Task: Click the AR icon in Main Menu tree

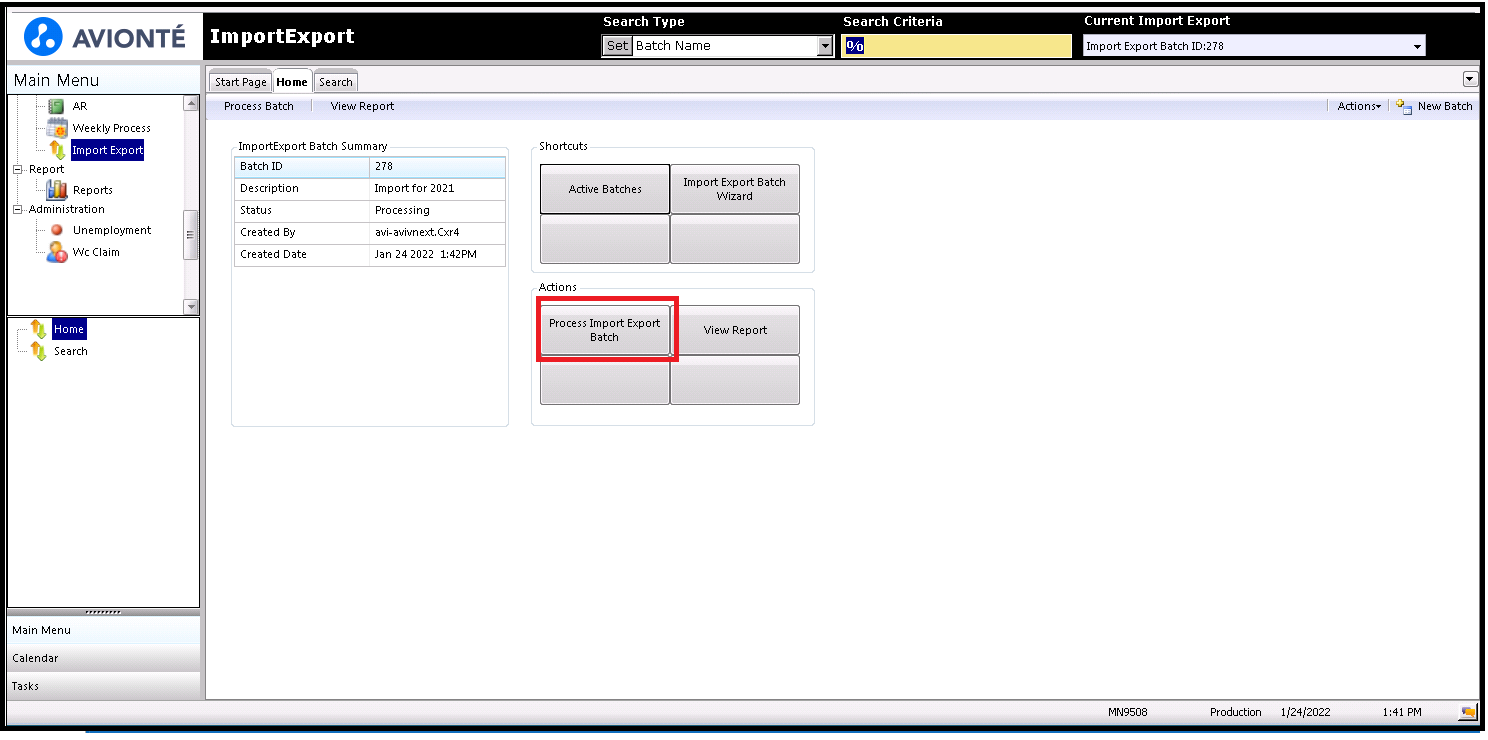Action: [56, 106]
